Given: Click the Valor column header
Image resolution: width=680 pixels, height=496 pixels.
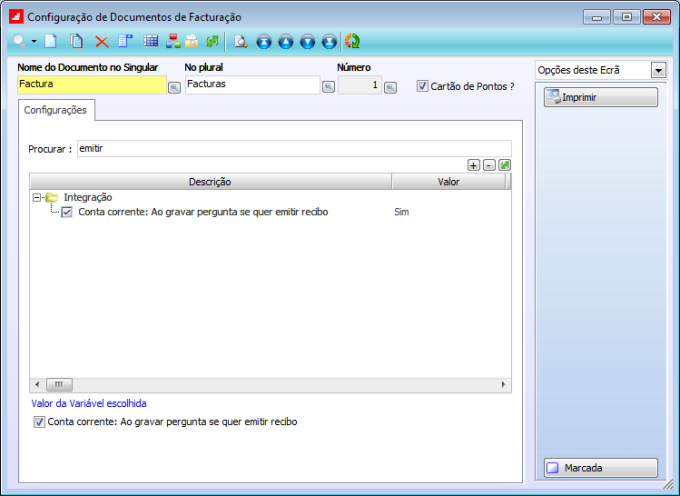Looking at the screenshot, I should 449,182.
